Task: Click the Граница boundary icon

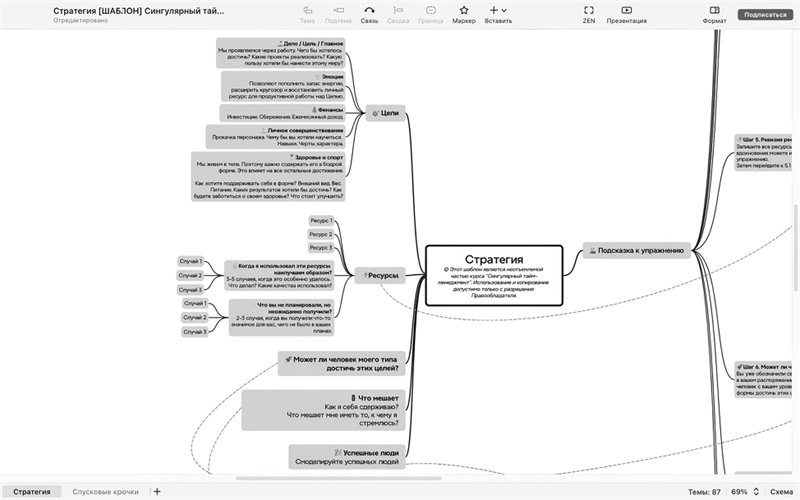Action: [430, 13]
